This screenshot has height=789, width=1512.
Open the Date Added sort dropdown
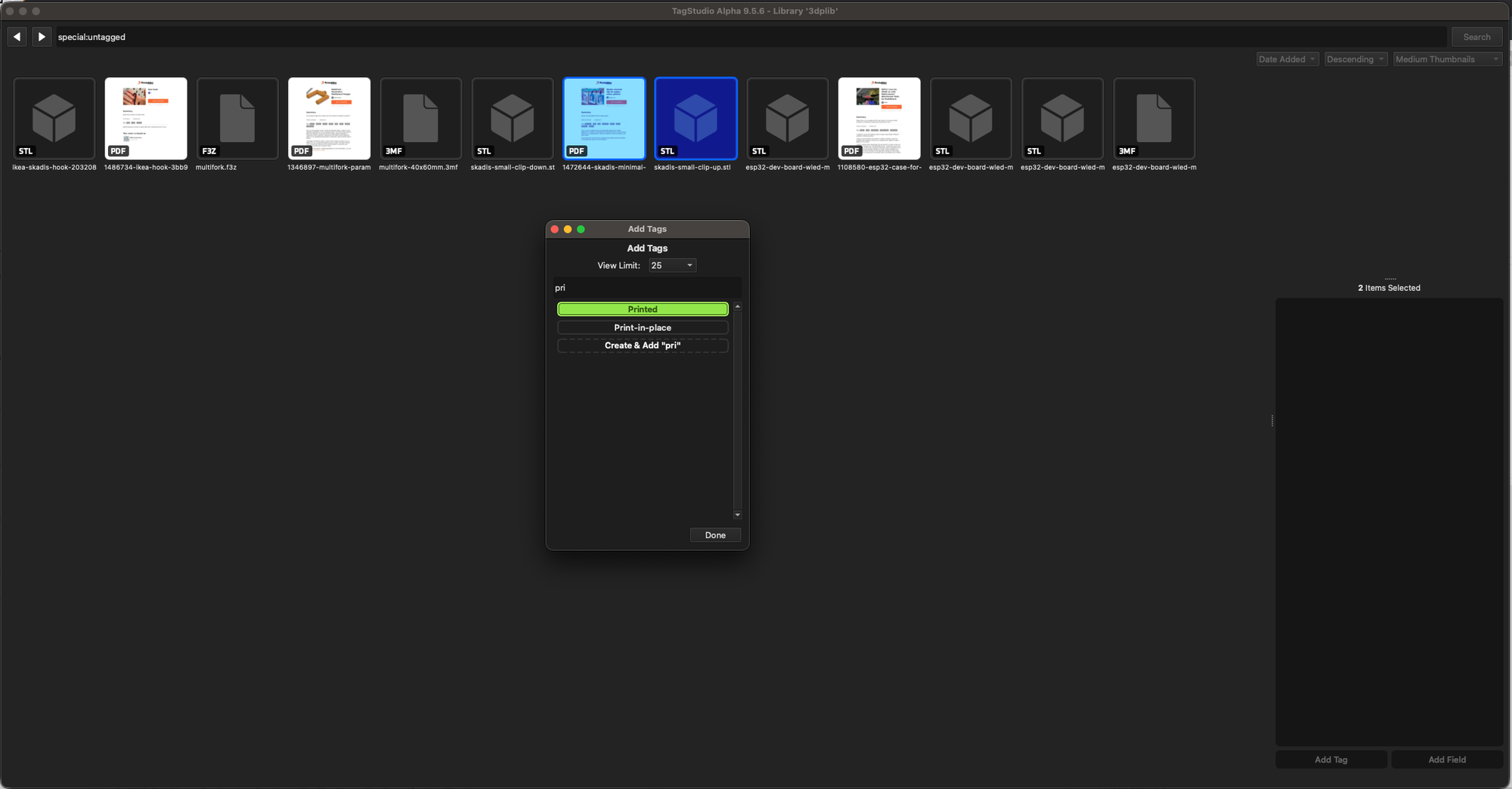click(1287, 59)
